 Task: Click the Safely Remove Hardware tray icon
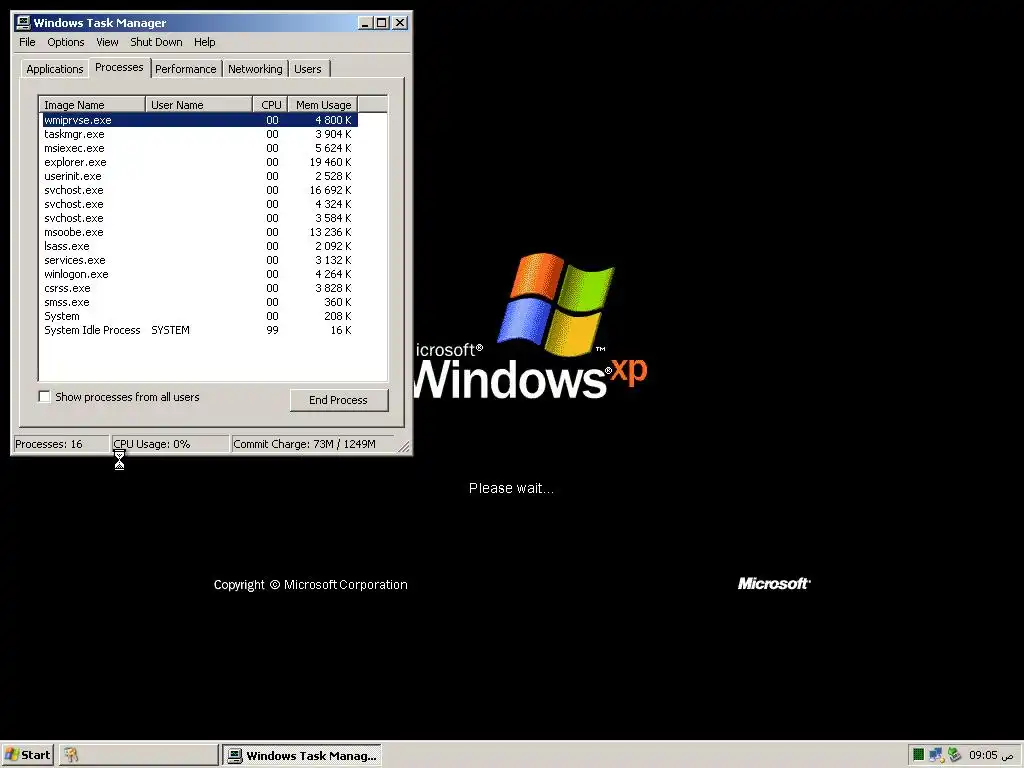coord(954,755)
